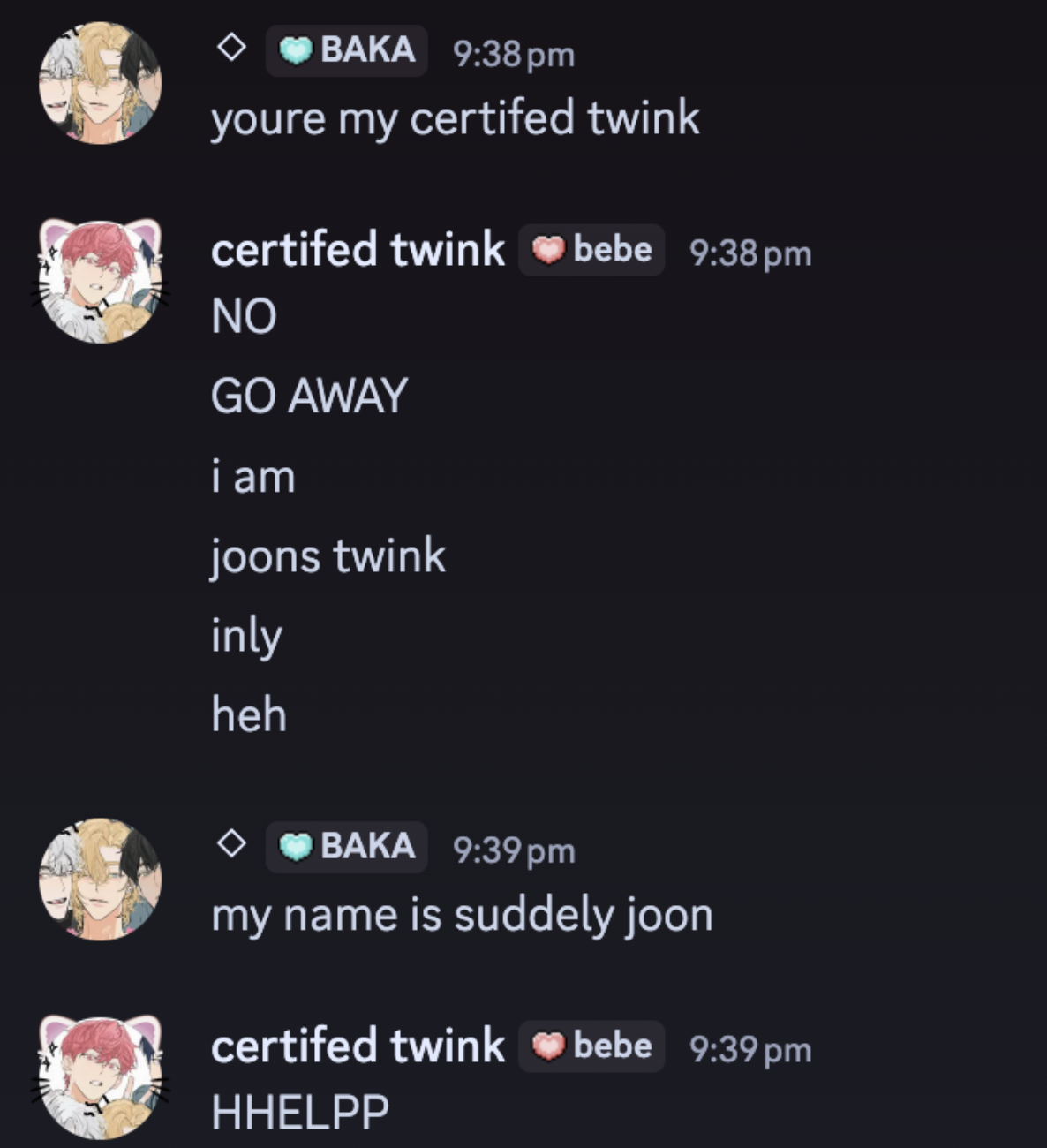Viewport: 1047px width, 1148px height.
Task: Click the teal heart in the first BAKA tag
Action: tap(296, 51)
